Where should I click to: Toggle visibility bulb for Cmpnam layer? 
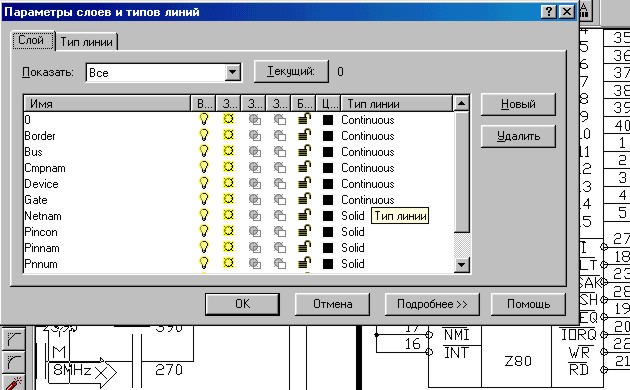(204, 167)
